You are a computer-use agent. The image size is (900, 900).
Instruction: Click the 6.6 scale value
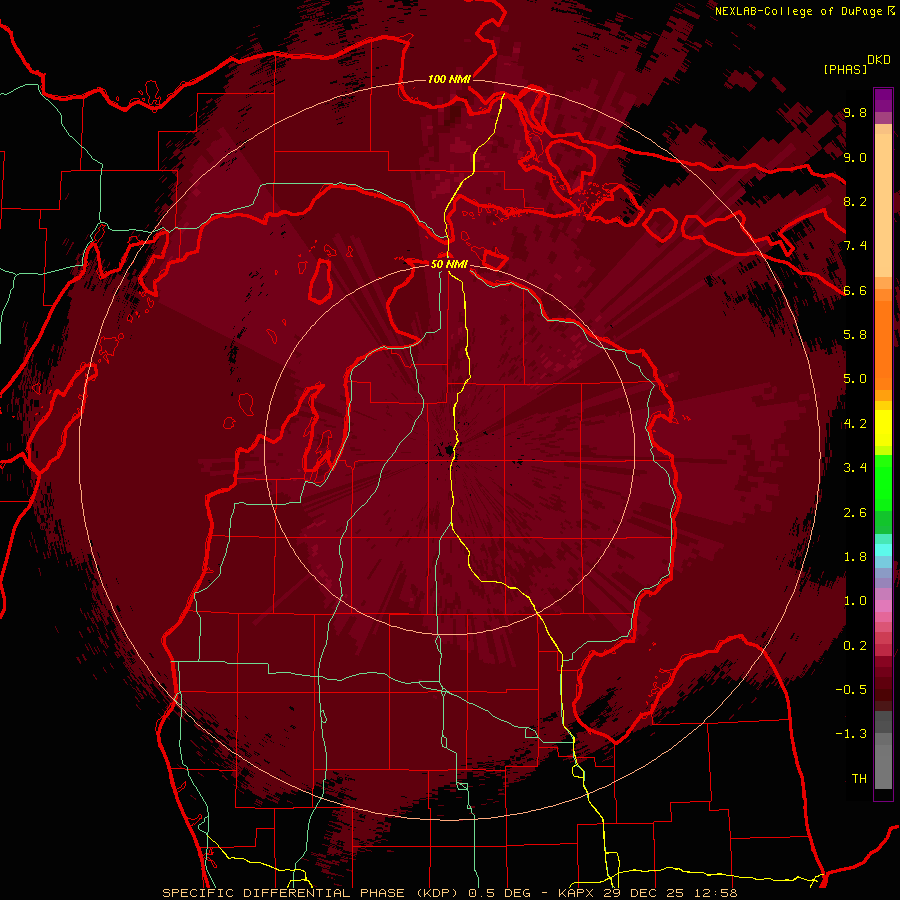(x=855, y=290)
